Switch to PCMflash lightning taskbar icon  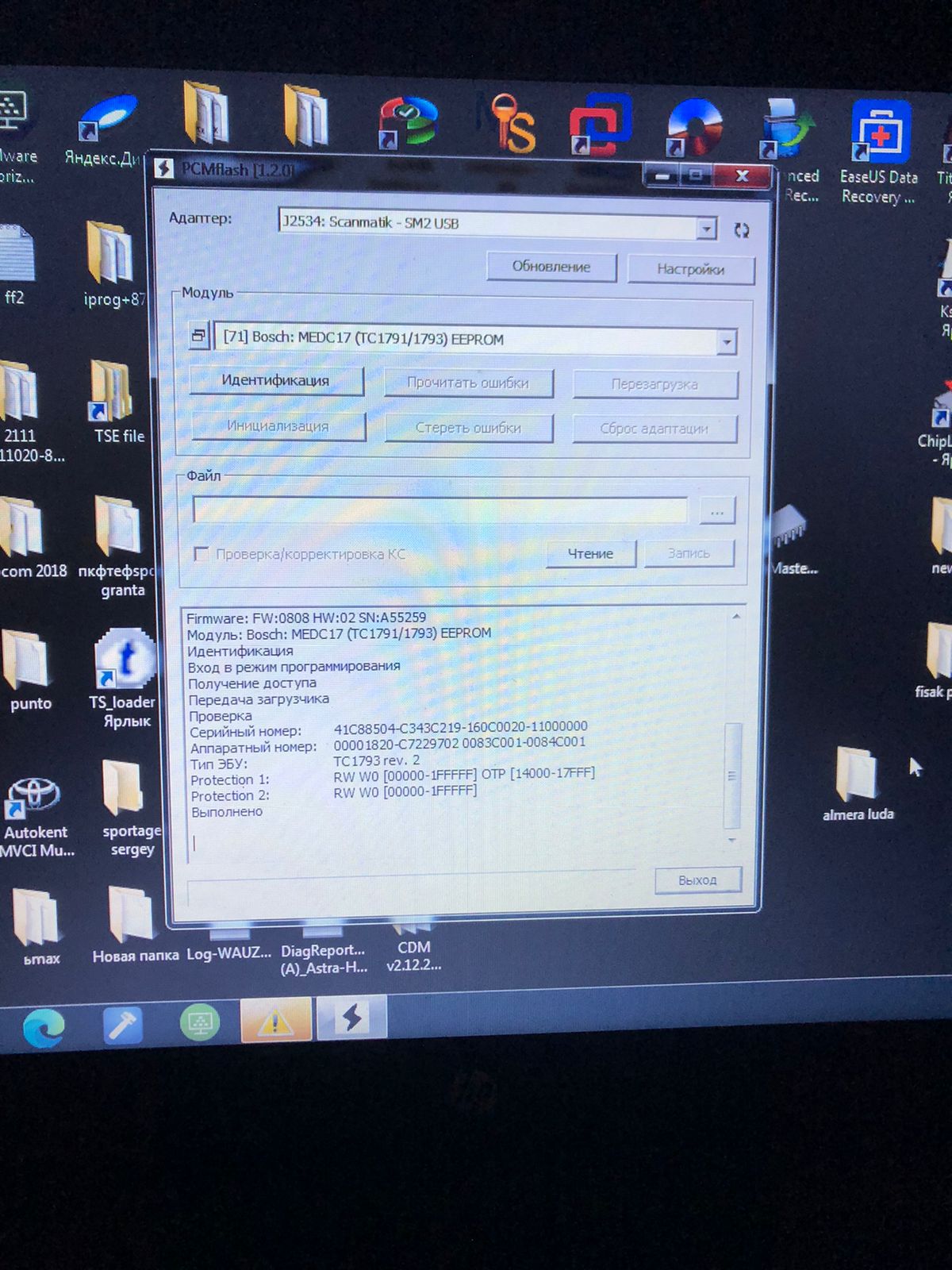click(x=351, y=1018)
